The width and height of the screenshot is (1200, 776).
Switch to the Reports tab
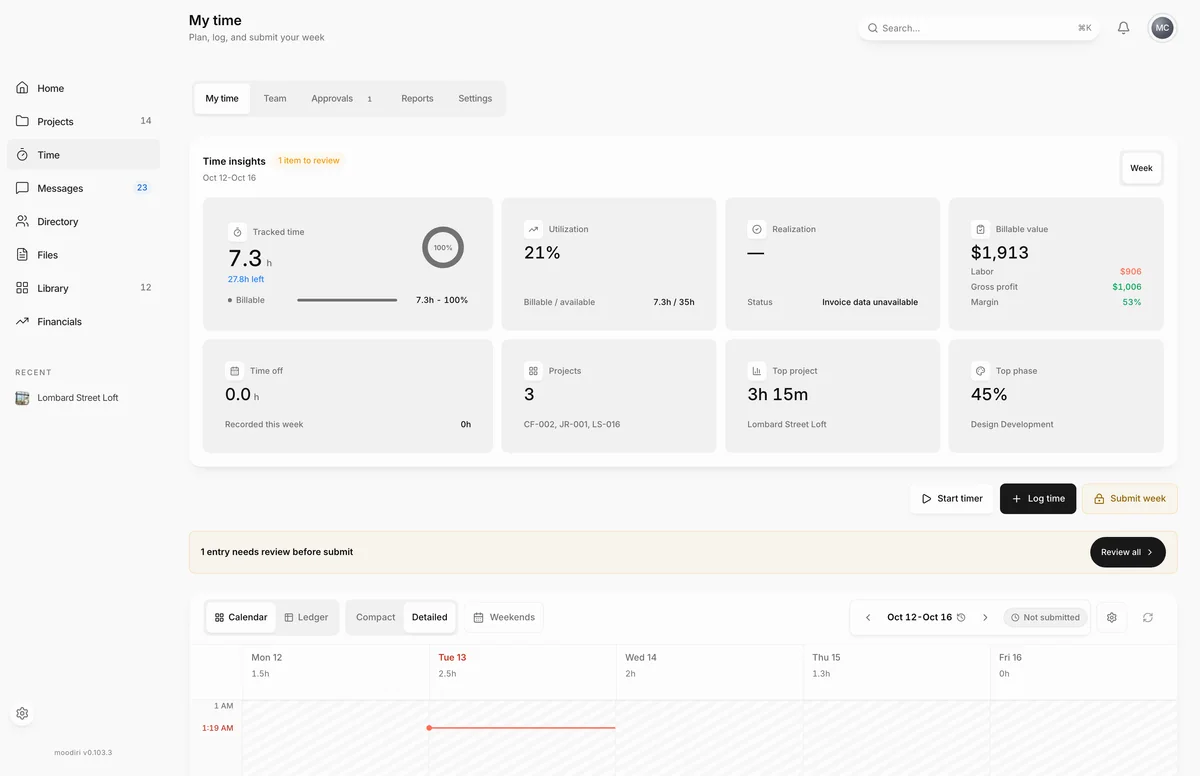coord(417,99)
